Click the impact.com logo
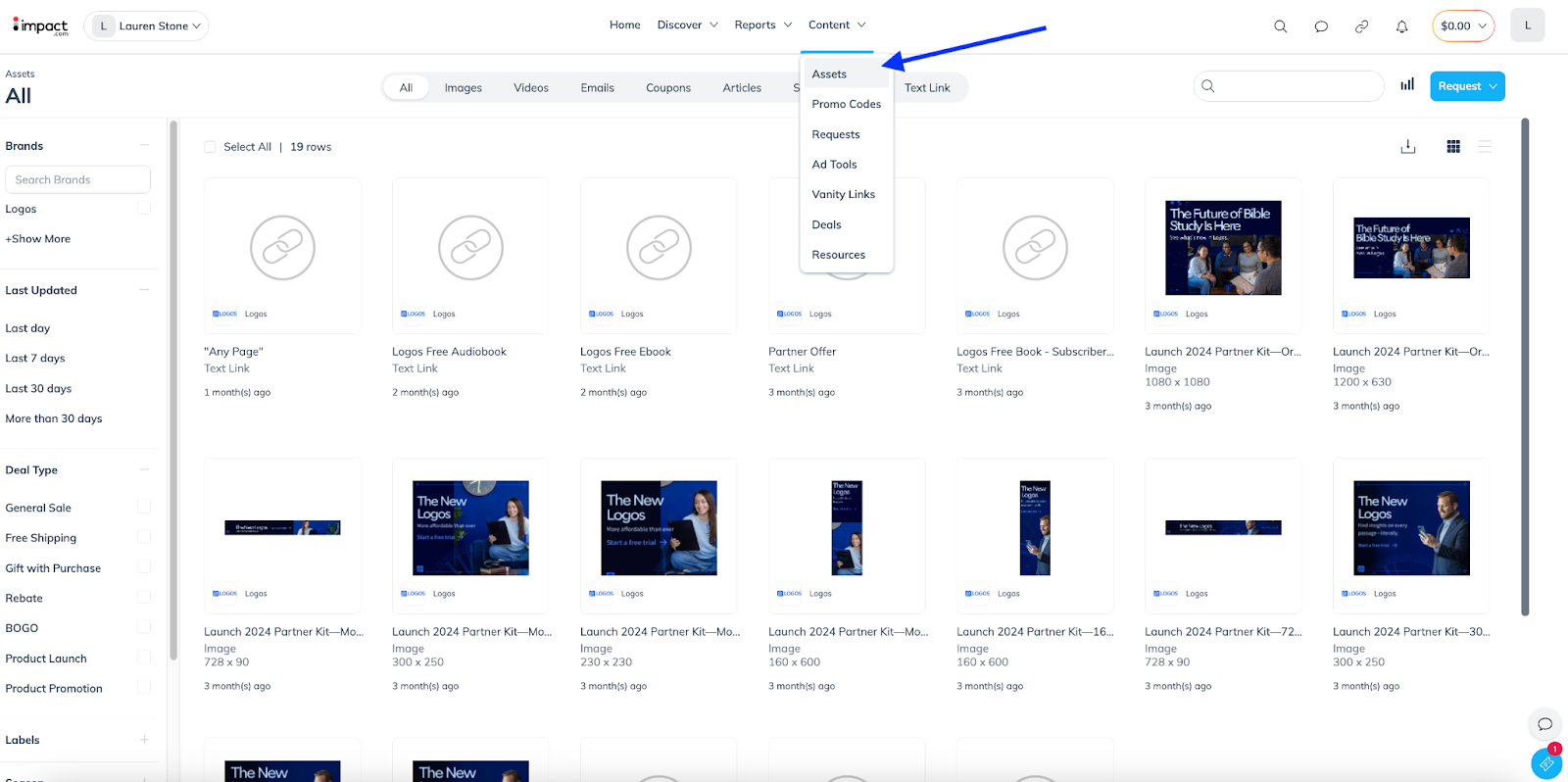Image resolution: width=1568 pixels, height=782 pixels. coord(40,26)
